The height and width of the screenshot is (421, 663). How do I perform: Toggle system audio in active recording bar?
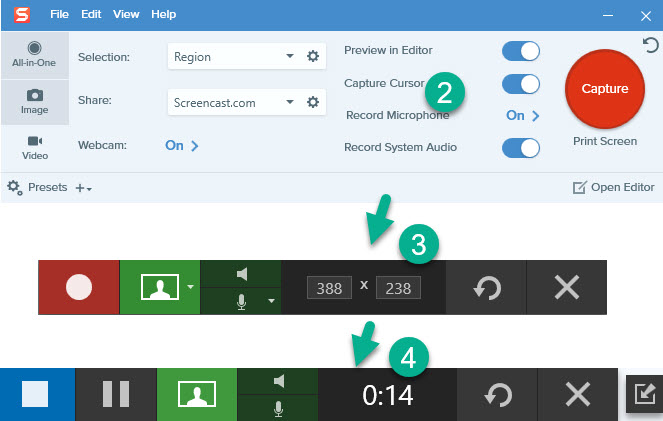(278, 381)
